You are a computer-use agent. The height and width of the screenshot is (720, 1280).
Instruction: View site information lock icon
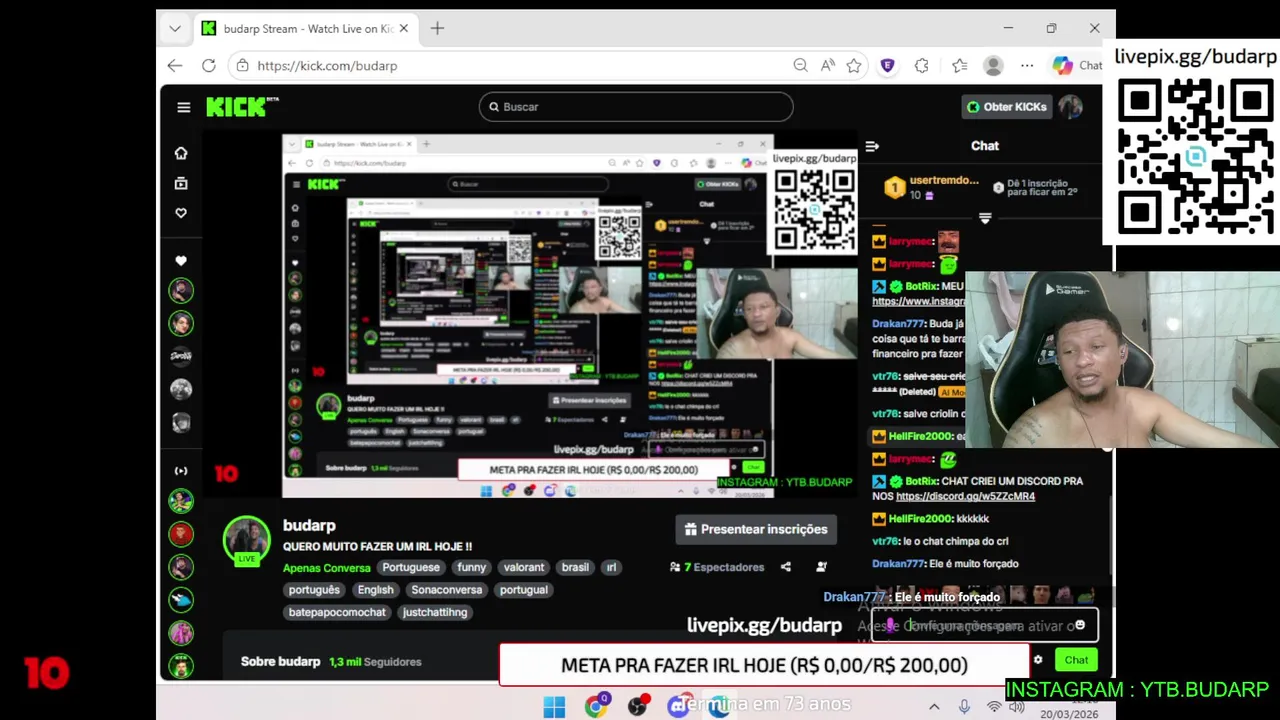(243, 65)
